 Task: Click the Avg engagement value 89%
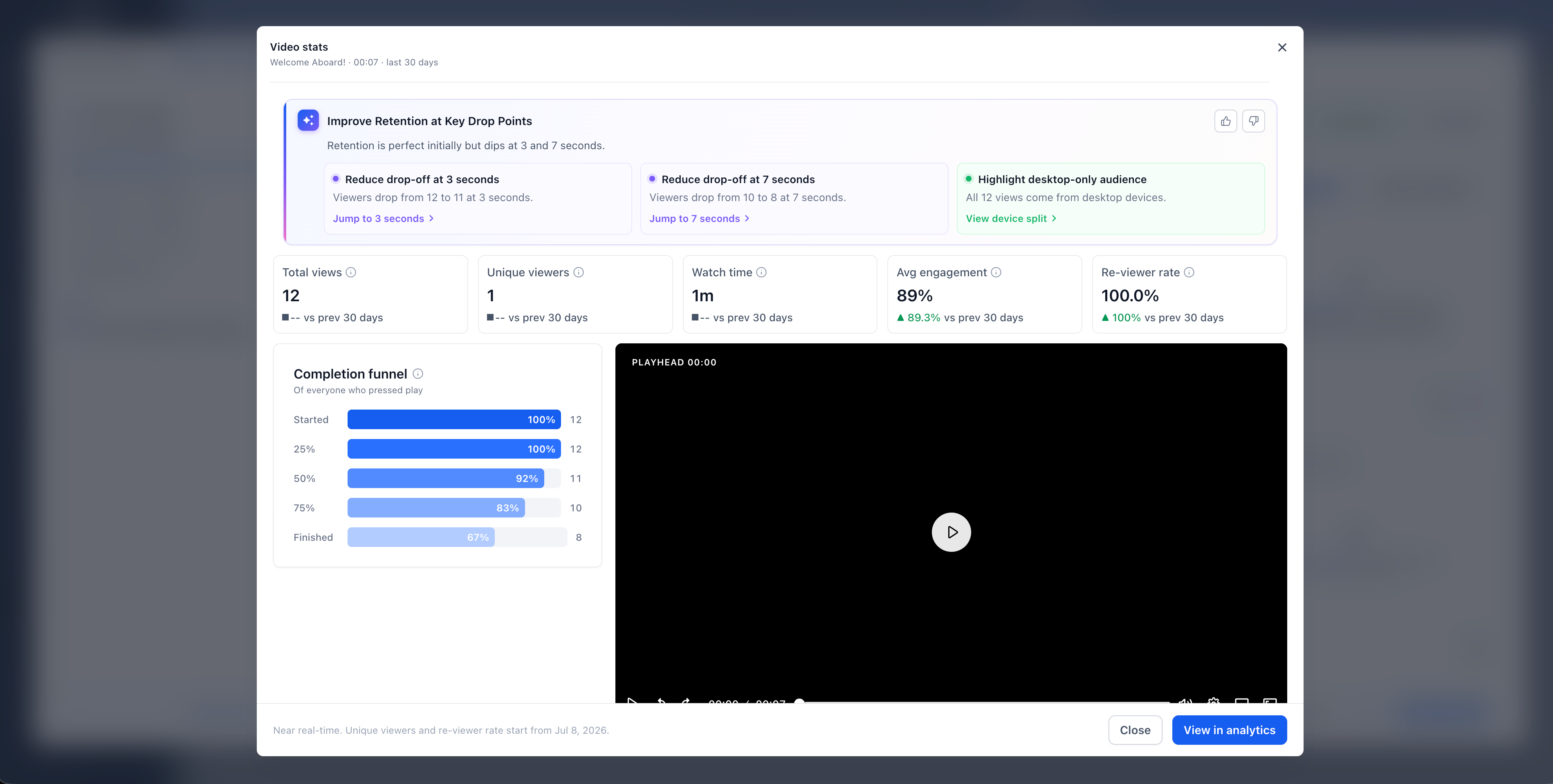(915, 296)
